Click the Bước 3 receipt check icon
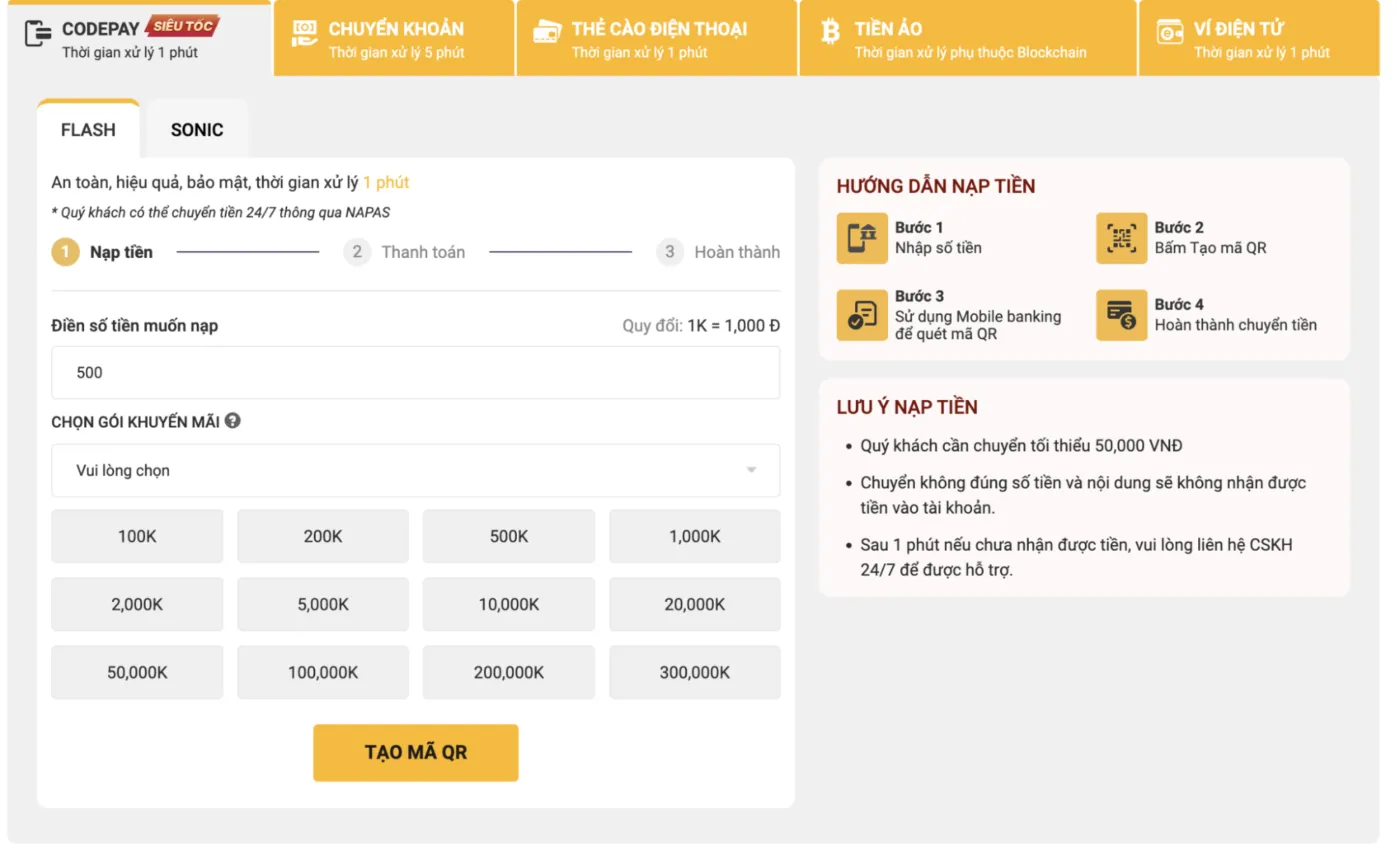The width and height of the screenshot is (1400, 857). (x=862, y=315)
